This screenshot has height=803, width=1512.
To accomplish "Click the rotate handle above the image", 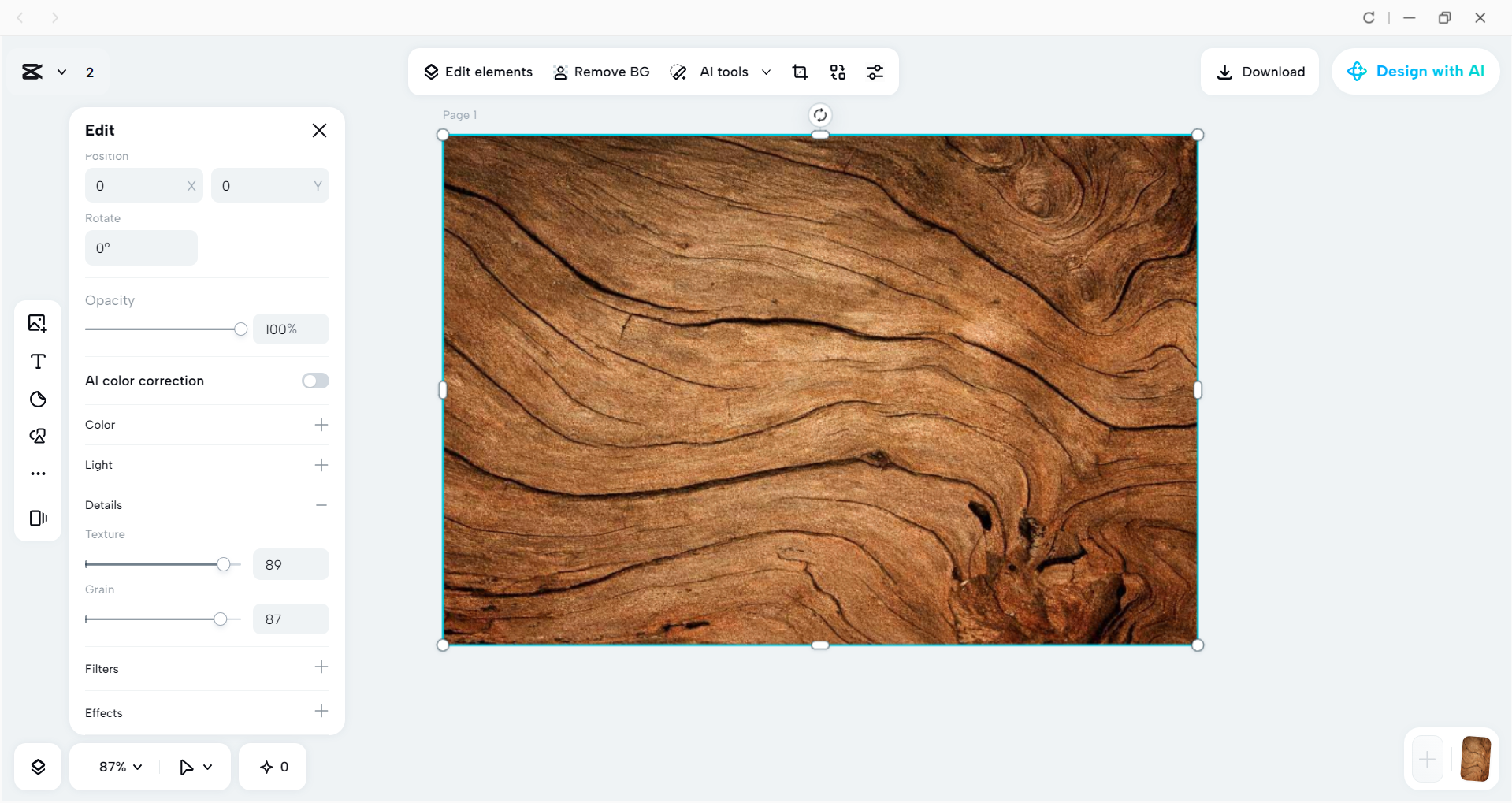I will [820, 115].
